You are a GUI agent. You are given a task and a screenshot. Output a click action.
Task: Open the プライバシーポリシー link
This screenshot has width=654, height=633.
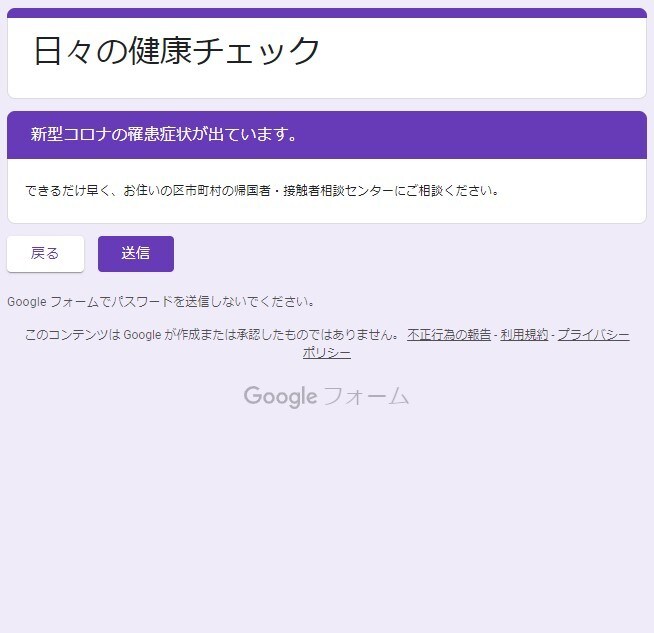click(x=594, y=335)
